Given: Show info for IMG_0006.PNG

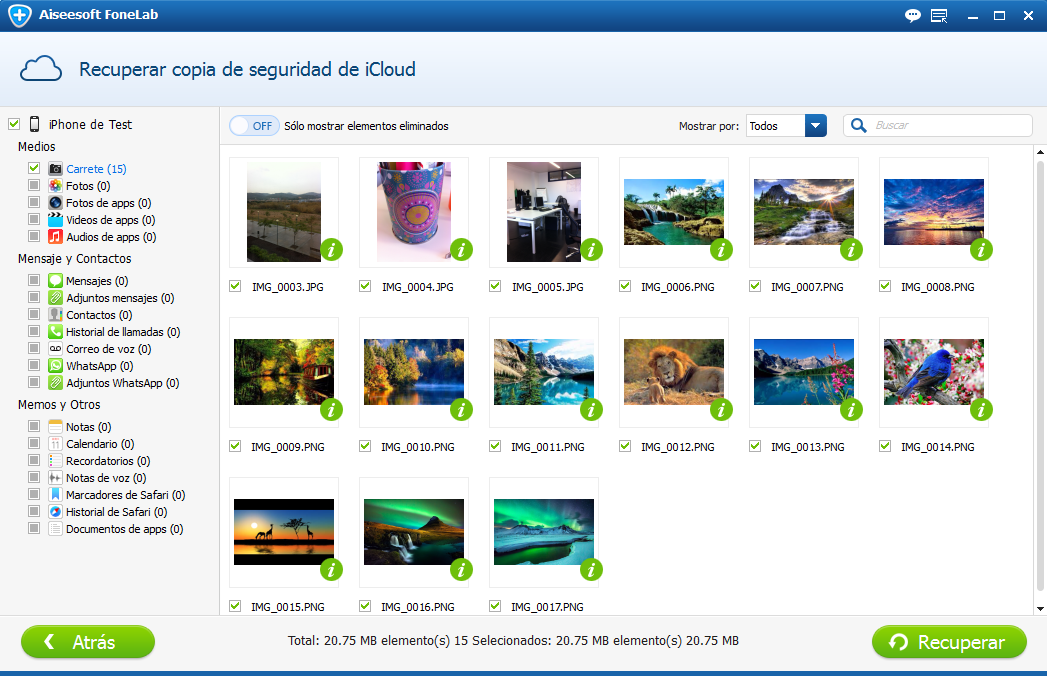Looking at the screenshot, I should [721, 250].
